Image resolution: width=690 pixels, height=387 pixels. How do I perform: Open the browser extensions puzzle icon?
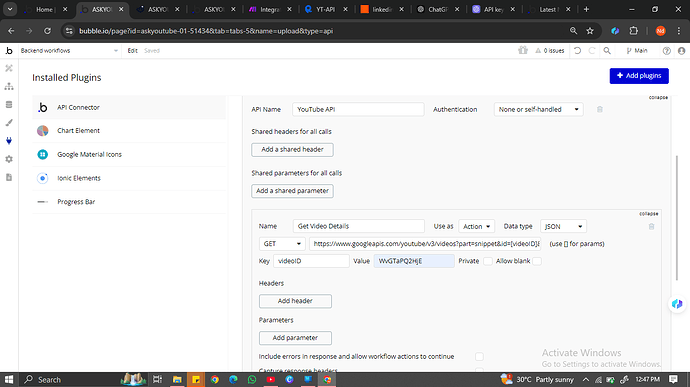coord(634,31)
